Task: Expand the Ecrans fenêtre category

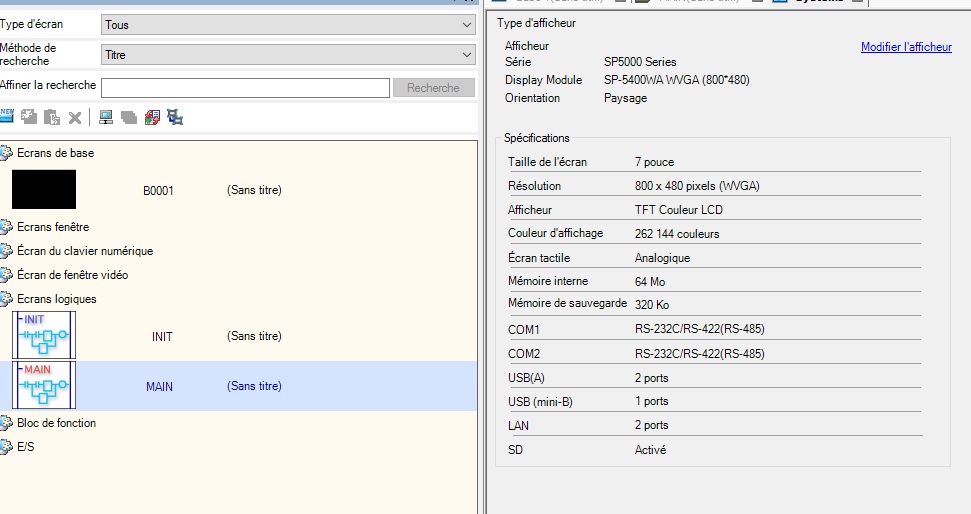Action: 52,227
